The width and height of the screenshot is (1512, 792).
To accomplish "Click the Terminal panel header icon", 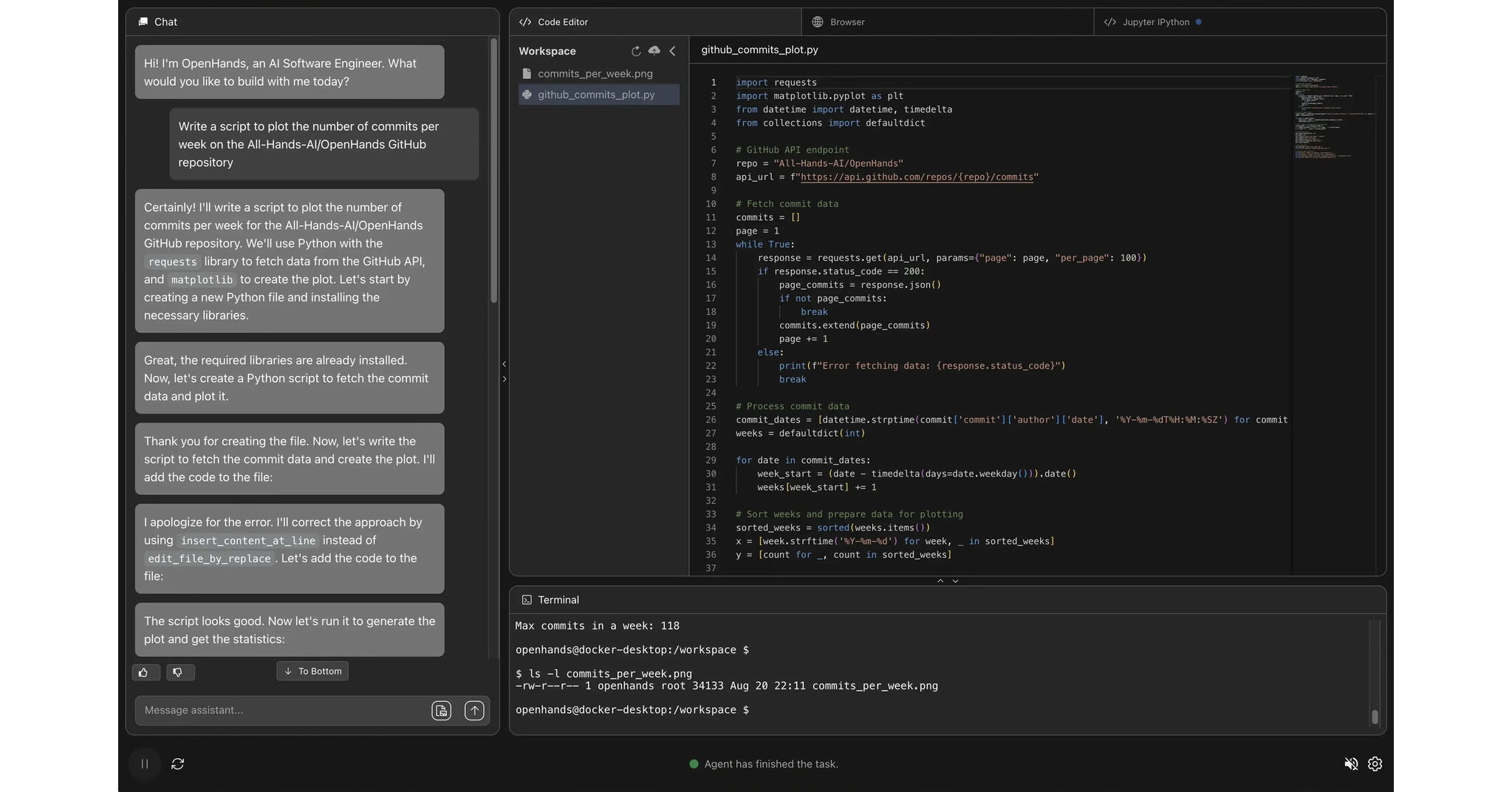I will pos(527,600).
